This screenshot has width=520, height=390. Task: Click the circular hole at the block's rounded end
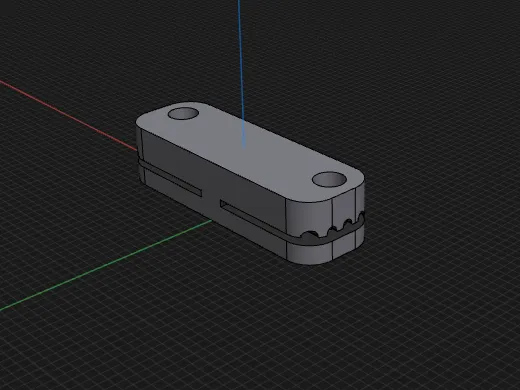point(330,179)
